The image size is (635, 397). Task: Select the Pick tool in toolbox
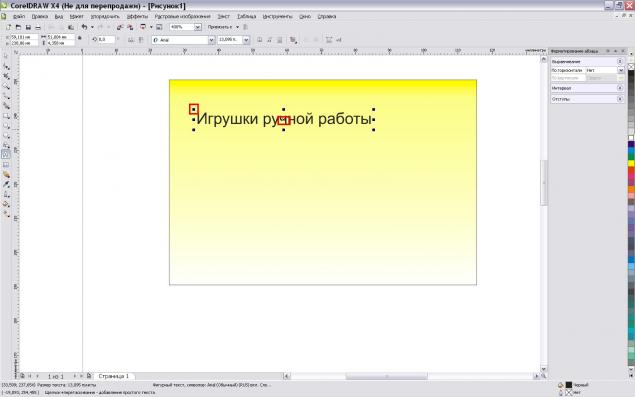pos(6,56)
